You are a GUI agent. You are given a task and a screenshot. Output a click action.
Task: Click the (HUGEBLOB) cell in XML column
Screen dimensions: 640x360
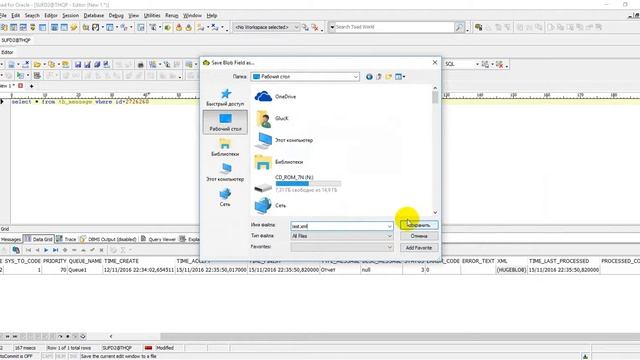click(x=511, y=270)
